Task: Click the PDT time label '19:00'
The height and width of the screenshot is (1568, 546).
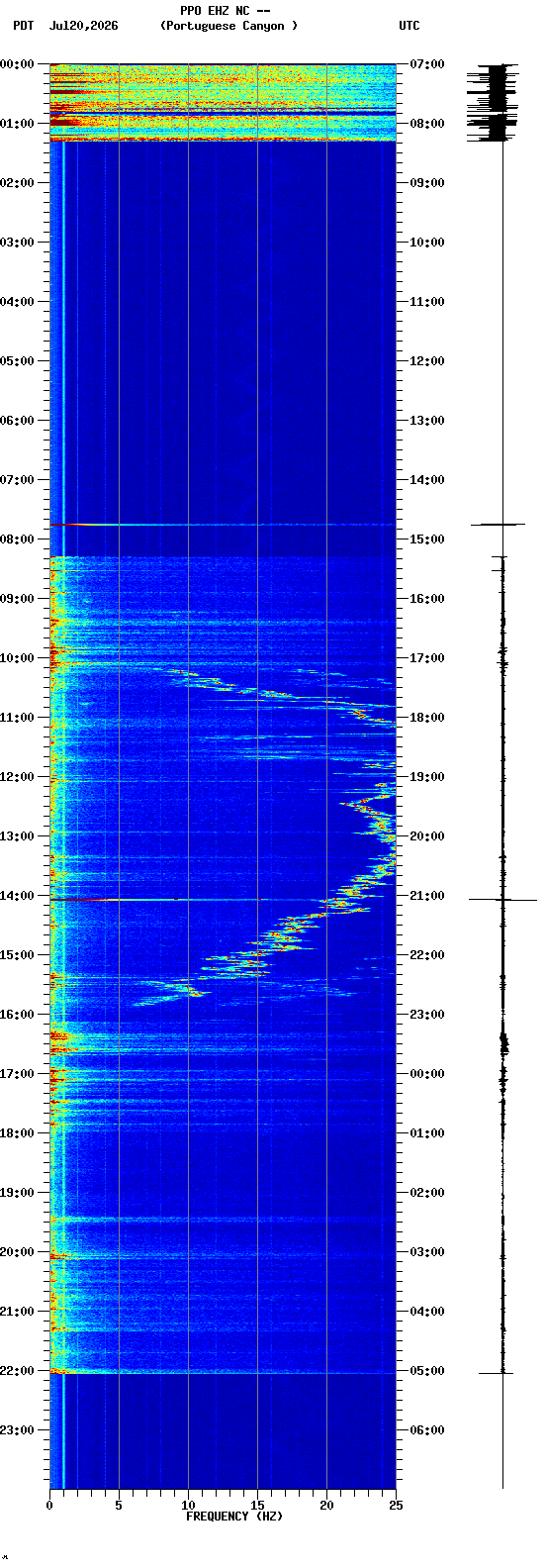Action: coord(17,1192)
